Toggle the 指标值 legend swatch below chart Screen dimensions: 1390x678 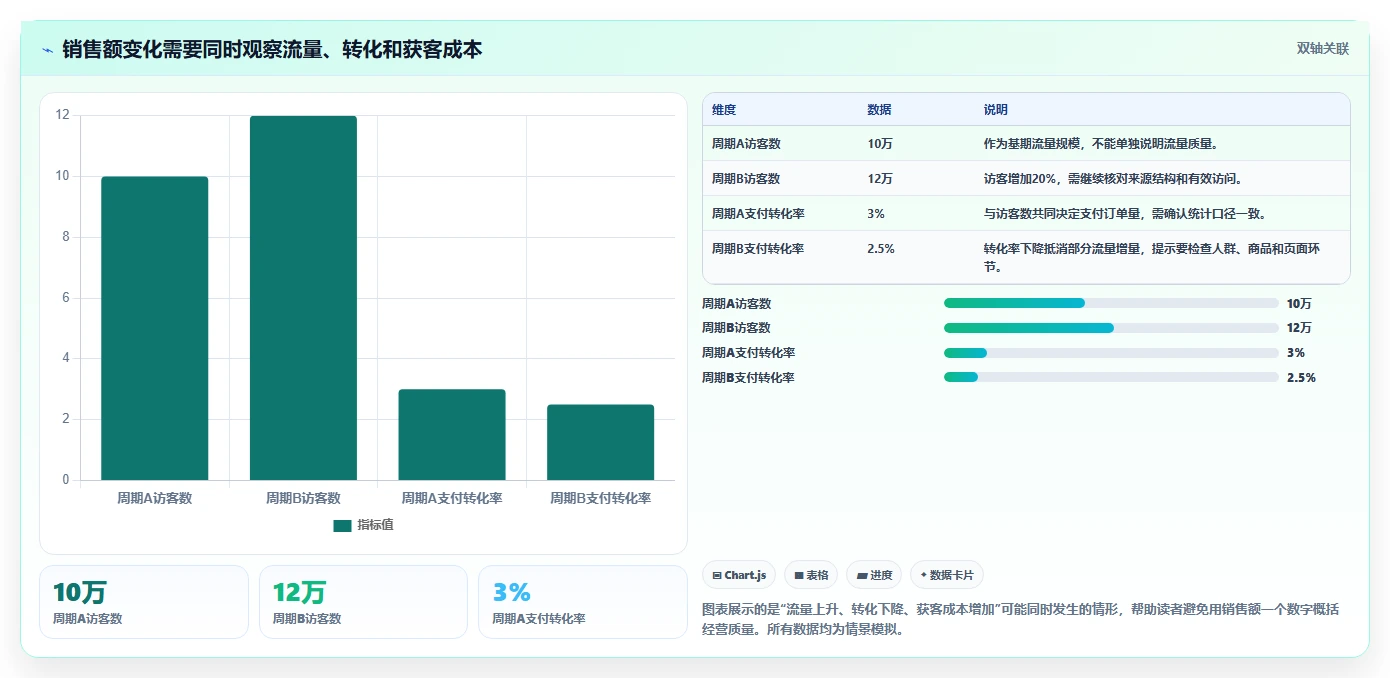tap(342, 525)
